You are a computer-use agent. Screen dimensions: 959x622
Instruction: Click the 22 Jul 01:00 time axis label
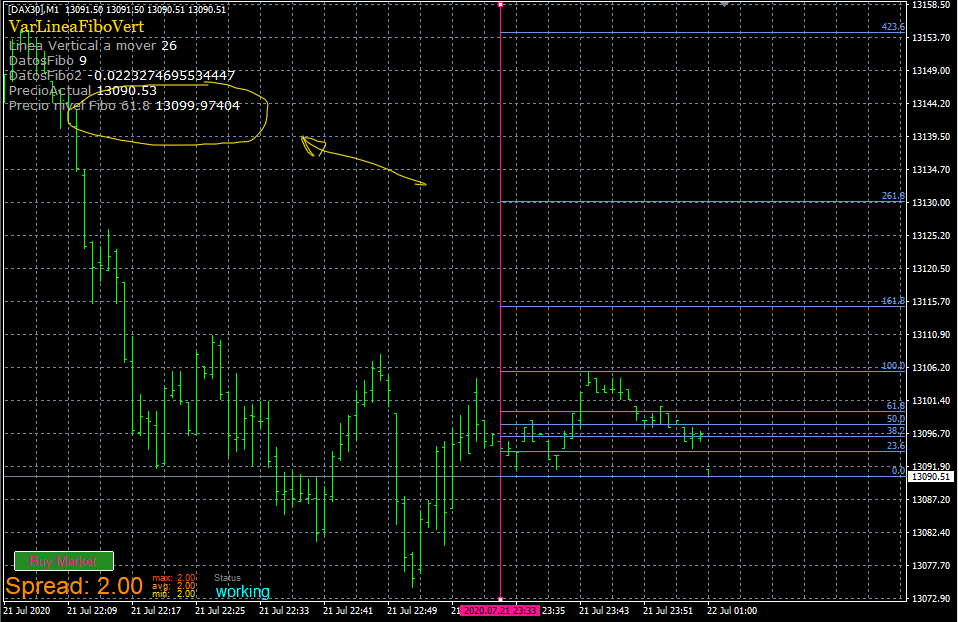tap(732, 610)
